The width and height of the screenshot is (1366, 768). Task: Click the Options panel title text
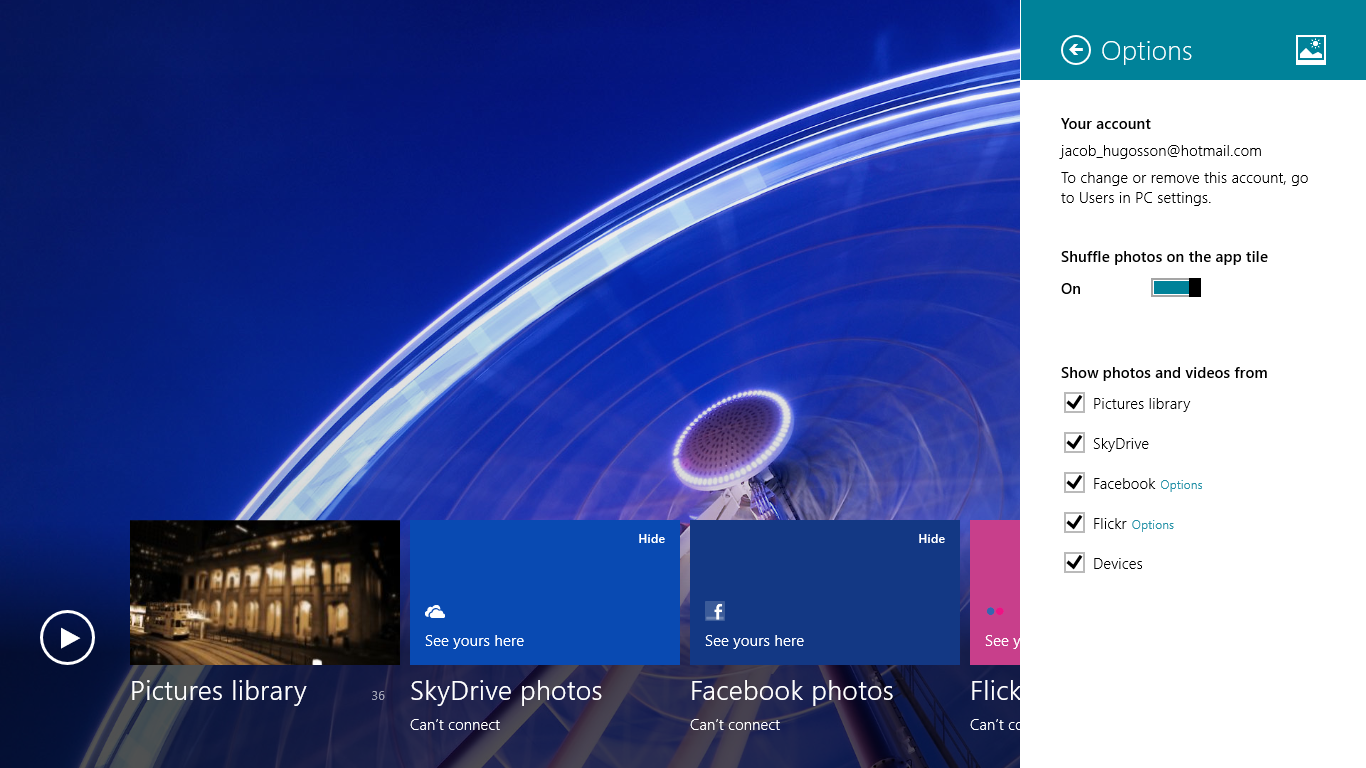pyautogui.click(x=1146, y=51)
